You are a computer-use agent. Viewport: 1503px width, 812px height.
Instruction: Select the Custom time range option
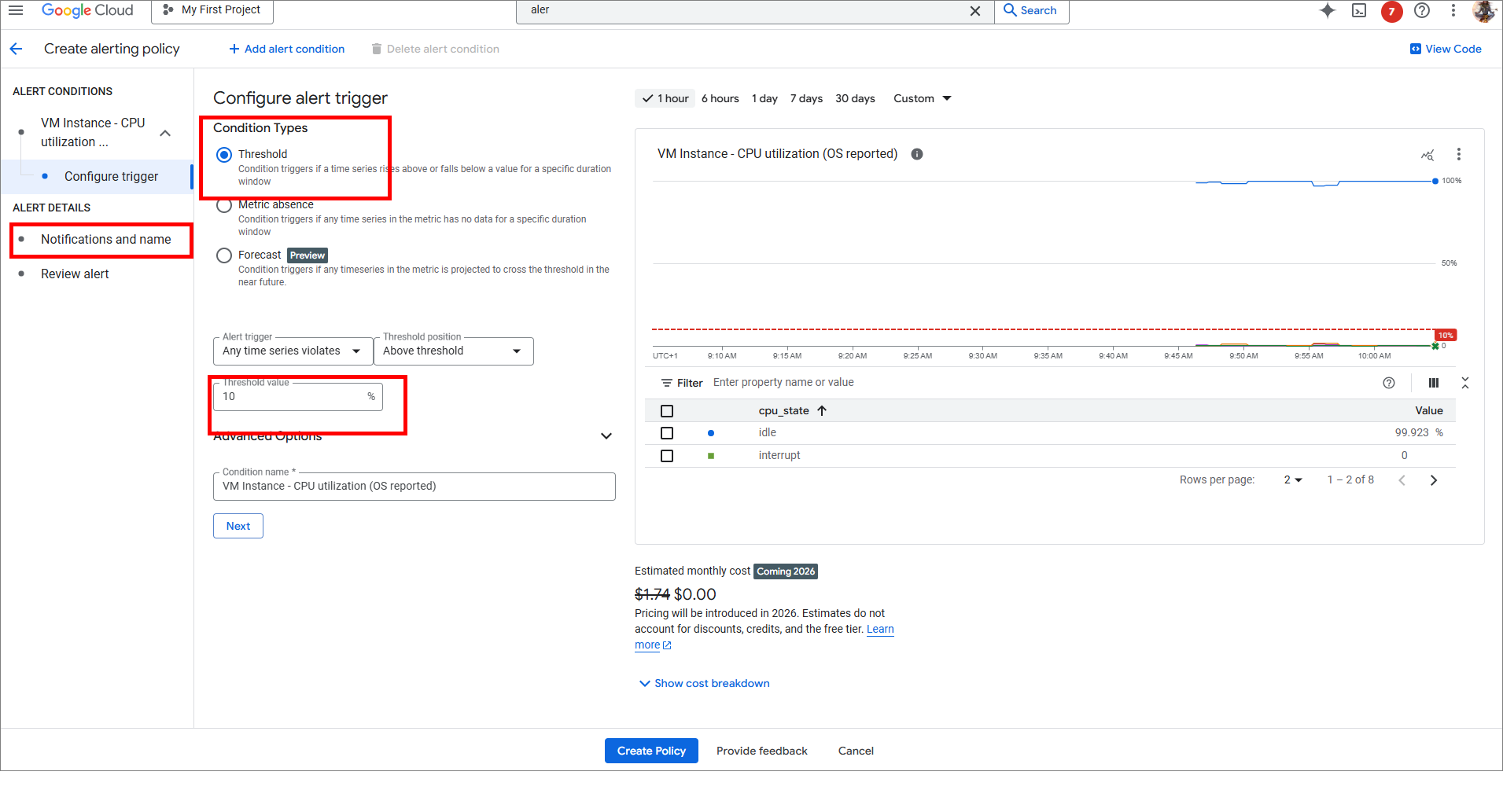click(920, 98)
